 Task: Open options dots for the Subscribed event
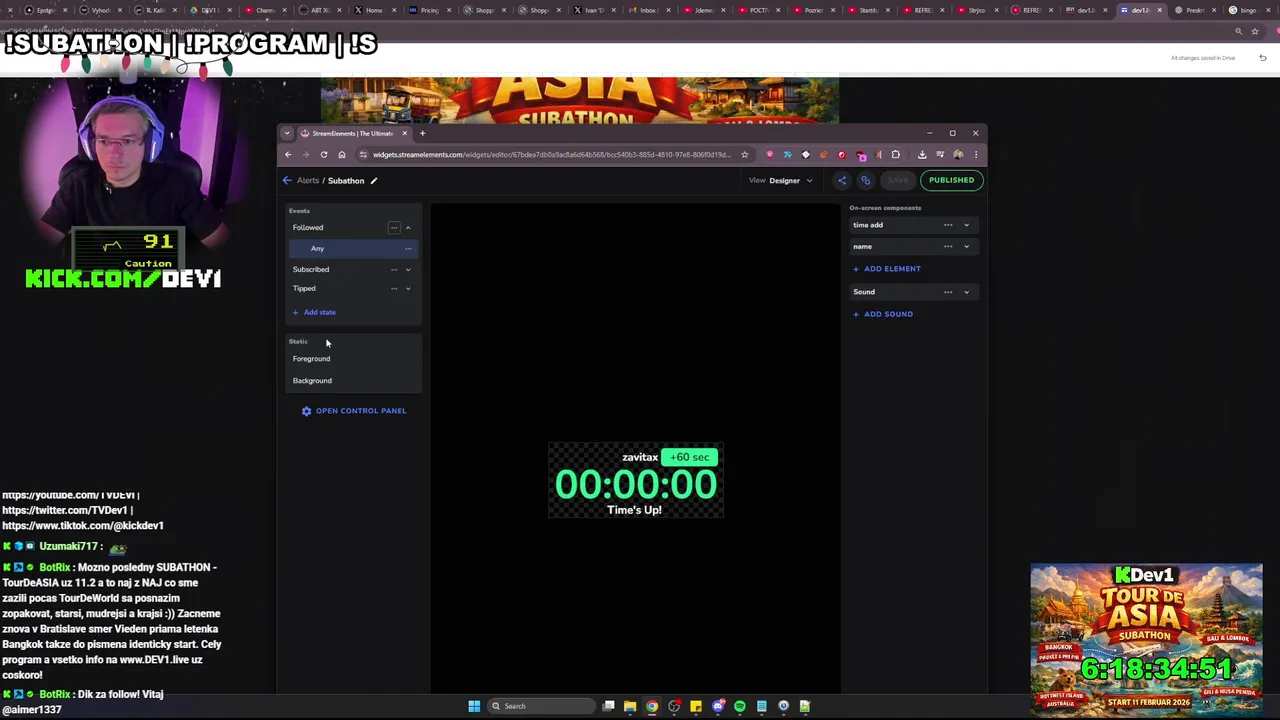point(394,270)
